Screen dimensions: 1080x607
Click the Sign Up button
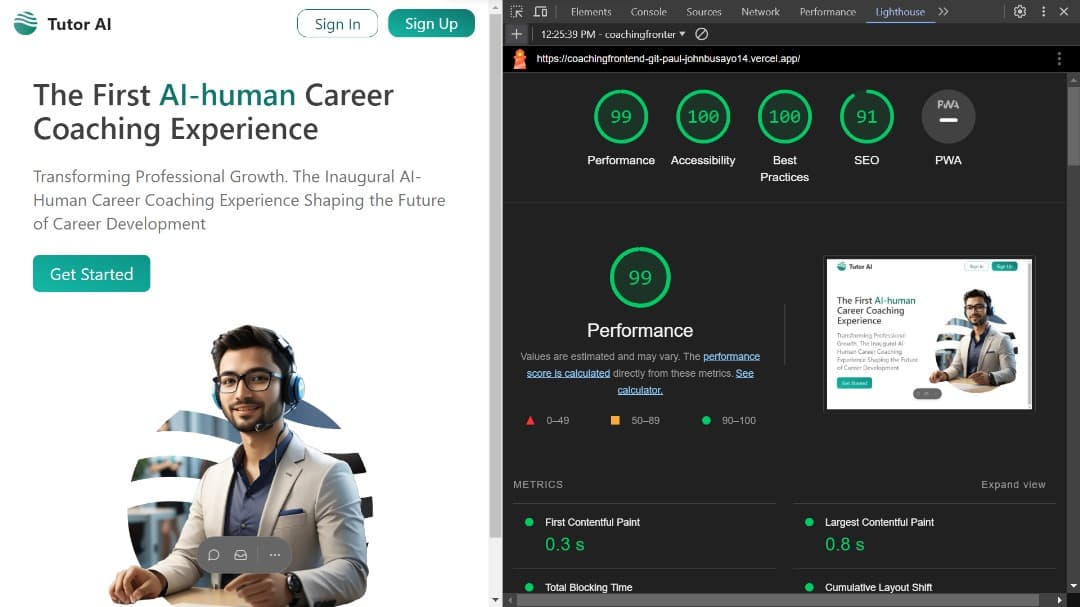(x=431, y=24)
